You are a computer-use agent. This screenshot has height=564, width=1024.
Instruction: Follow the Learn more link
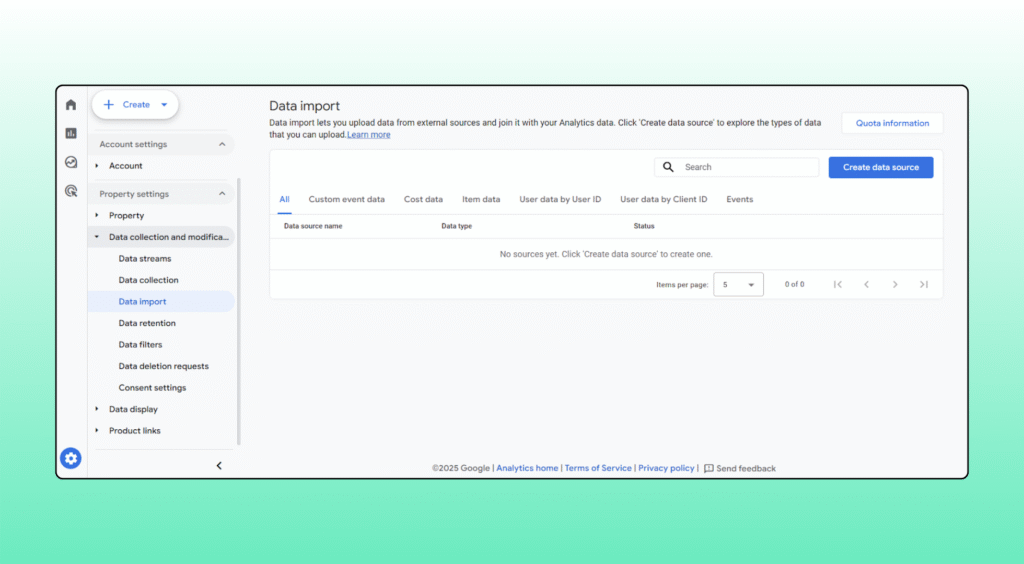tap(369, 135)
